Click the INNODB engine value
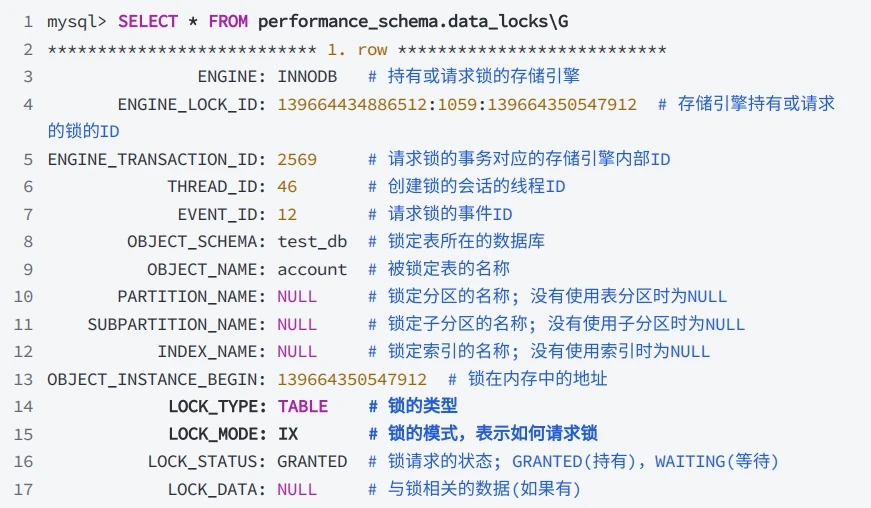871x508 pixels. click(307, 77)
